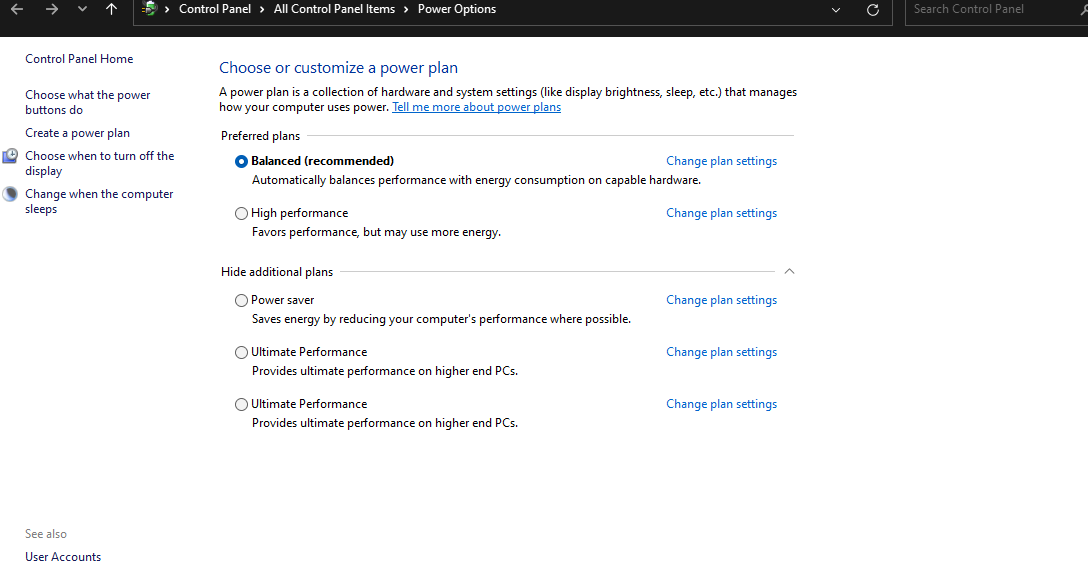Refresh the Power Options page

[x=873, y=10]
